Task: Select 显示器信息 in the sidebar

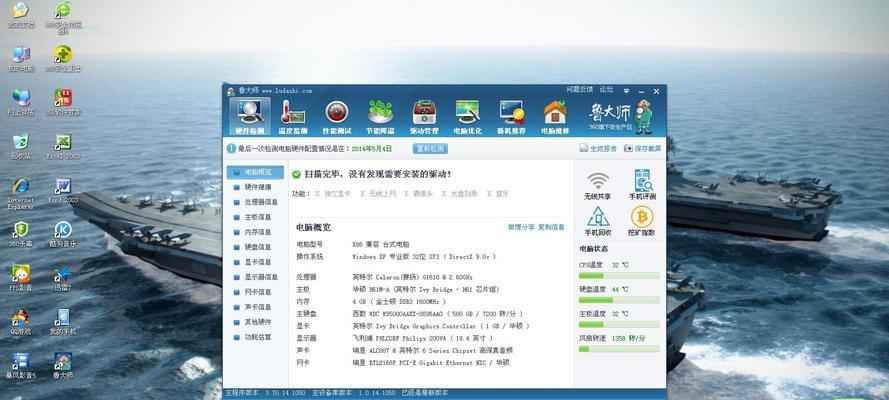Action: (255, 277)
